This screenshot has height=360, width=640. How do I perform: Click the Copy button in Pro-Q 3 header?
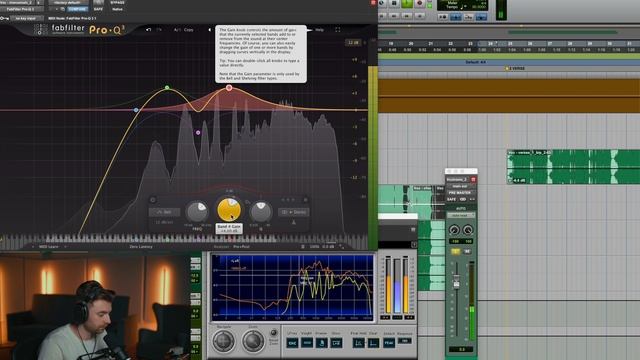[189, 30]
